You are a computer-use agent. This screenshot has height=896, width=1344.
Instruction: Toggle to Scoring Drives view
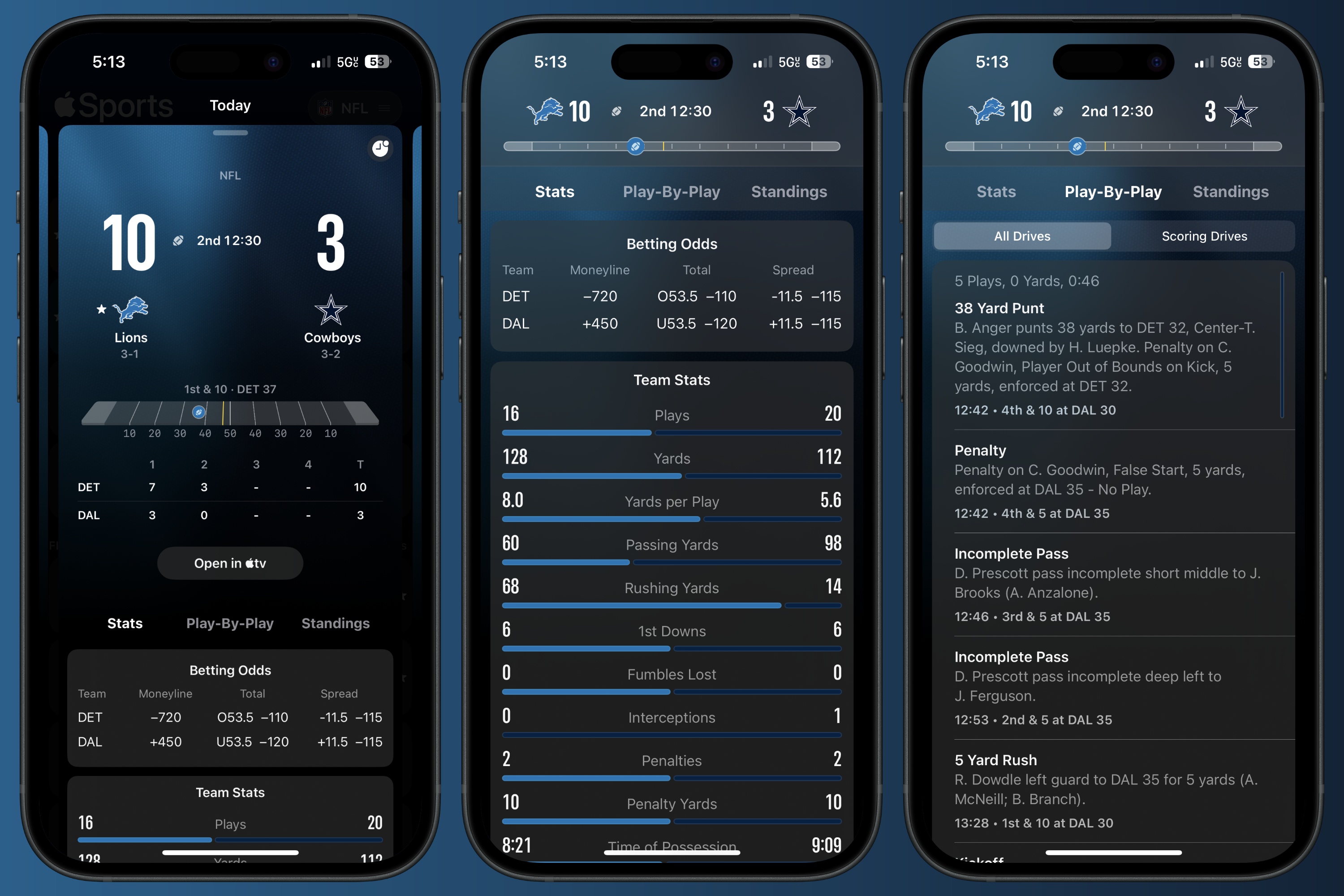pyautogui.click(x=1202, y=236)
